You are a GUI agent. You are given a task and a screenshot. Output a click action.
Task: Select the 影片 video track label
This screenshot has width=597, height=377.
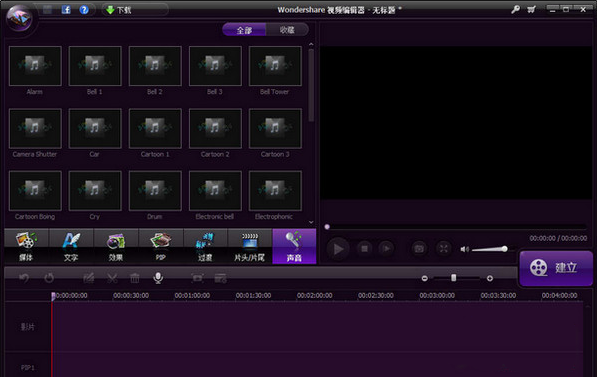[x=27, y=327]
